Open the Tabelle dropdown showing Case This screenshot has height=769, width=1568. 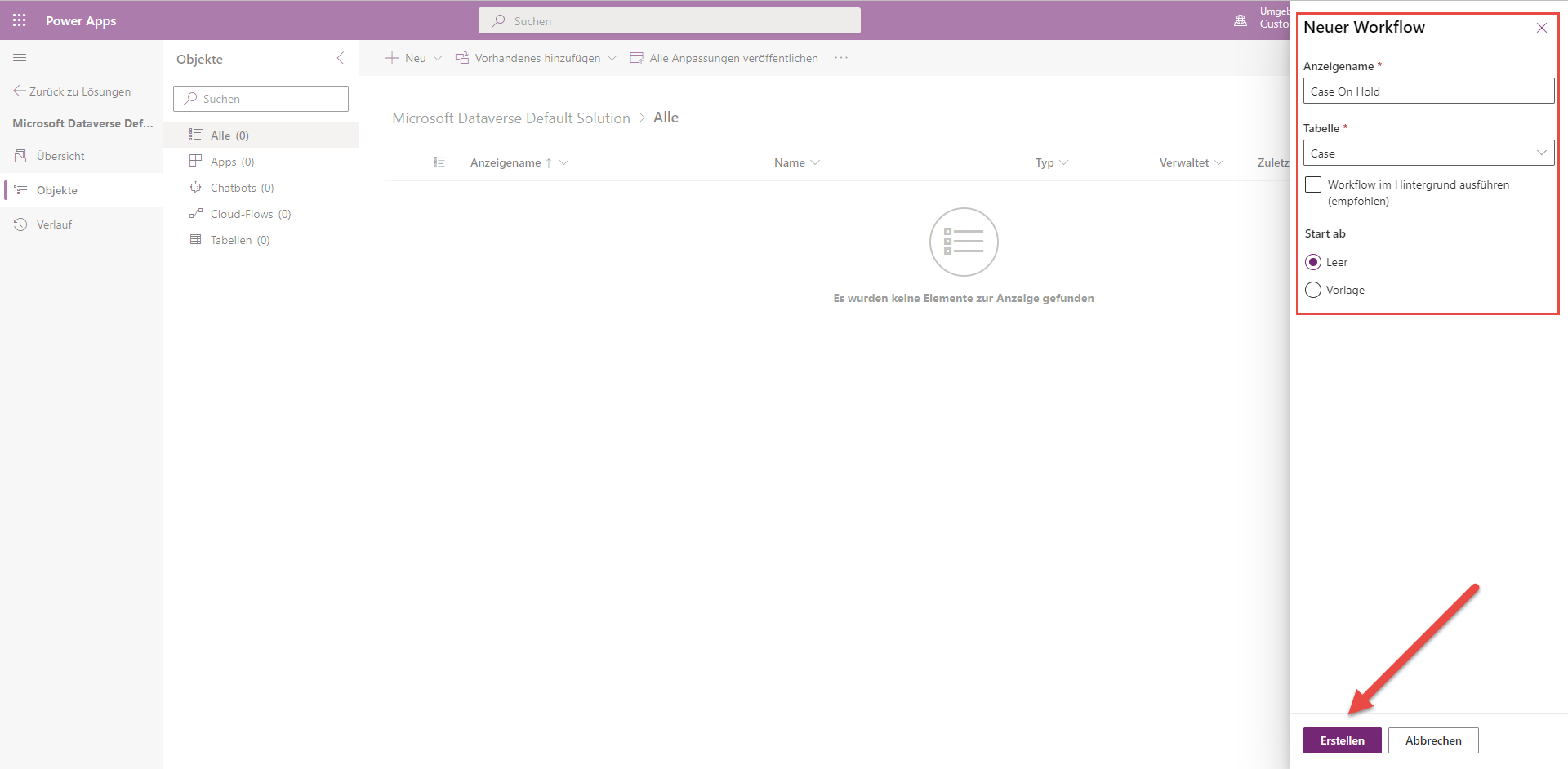click(1428, 153)
